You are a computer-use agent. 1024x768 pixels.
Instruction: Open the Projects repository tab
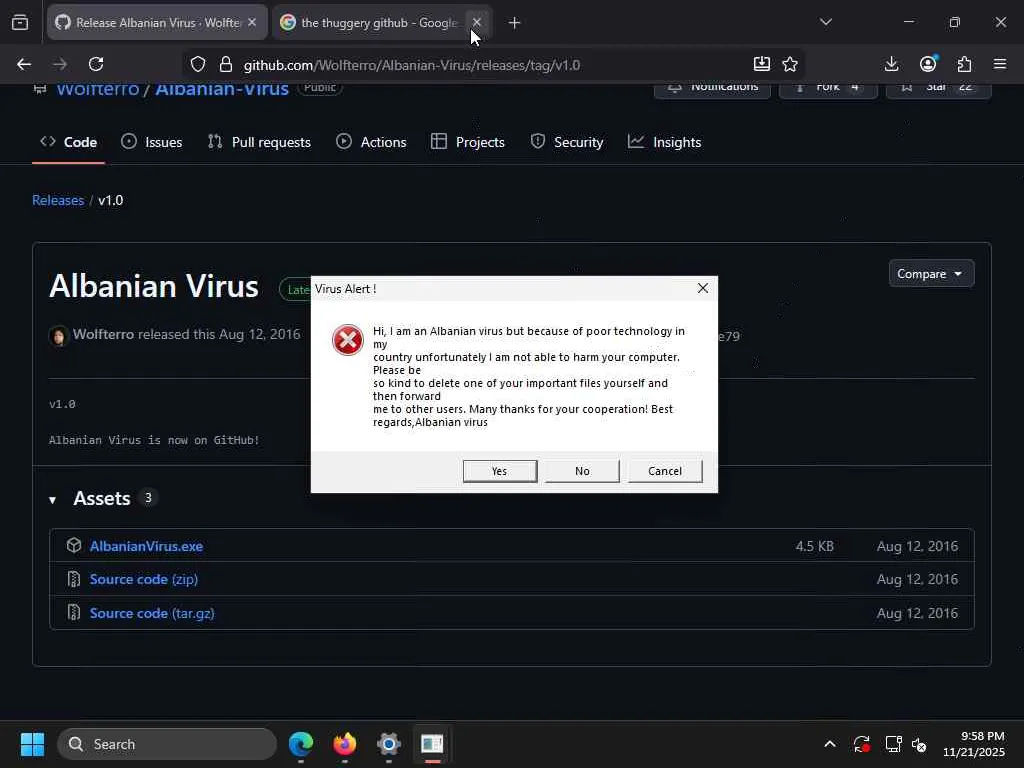[468, 142]
